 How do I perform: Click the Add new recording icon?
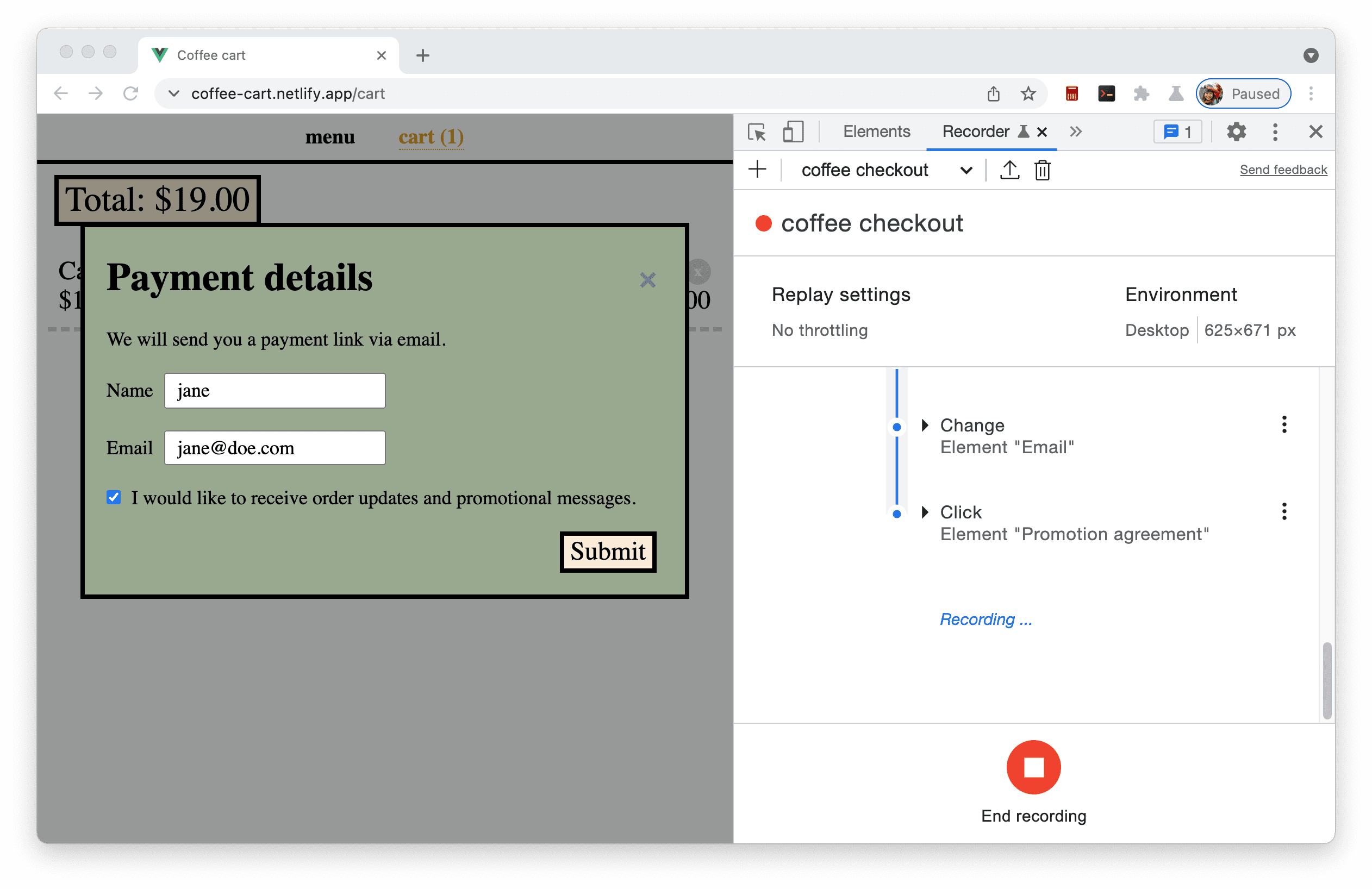(x=757, y=170)
